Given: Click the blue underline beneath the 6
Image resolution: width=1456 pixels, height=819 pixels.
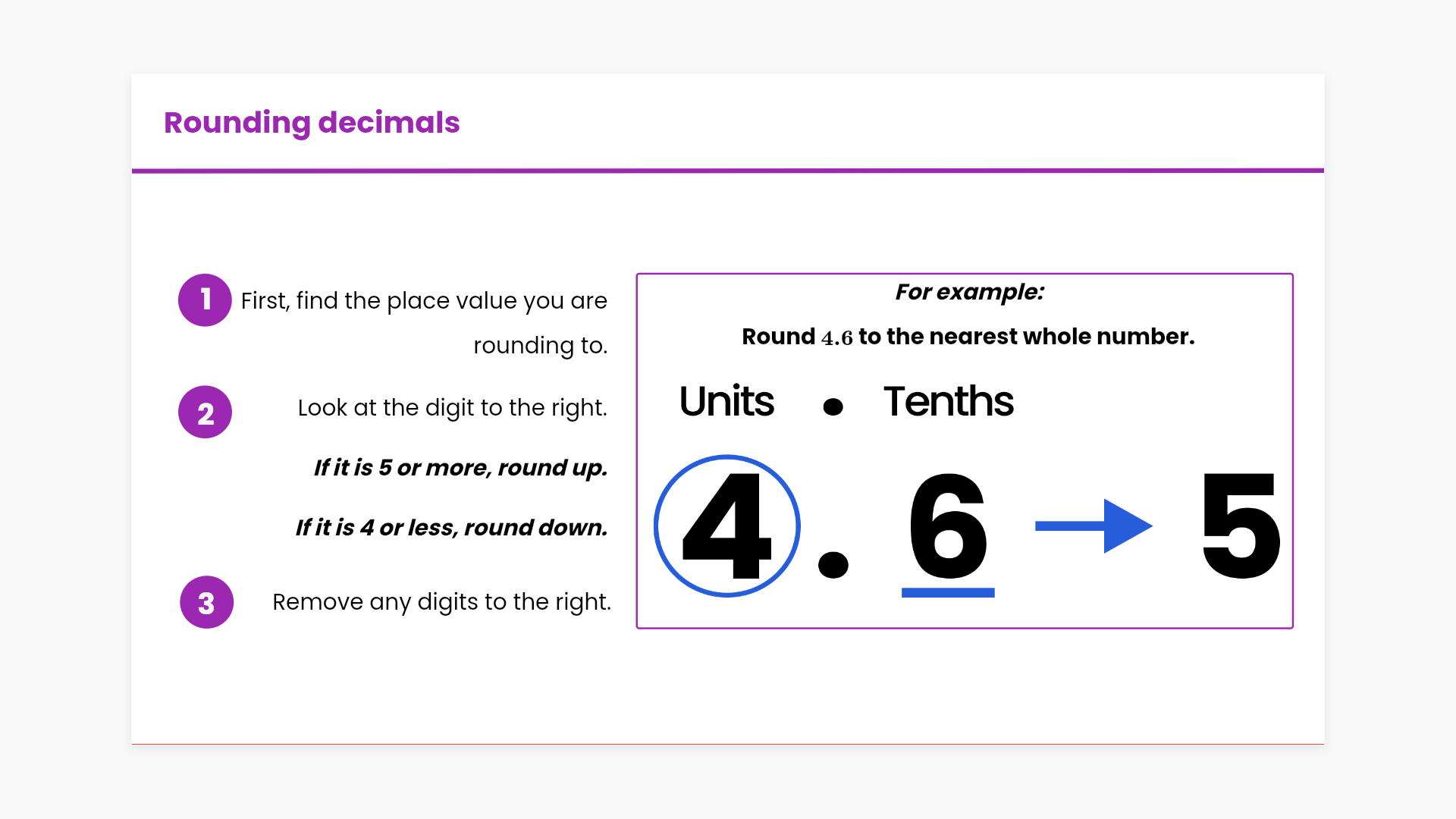Looking at the screenshot, I should 948,593.
